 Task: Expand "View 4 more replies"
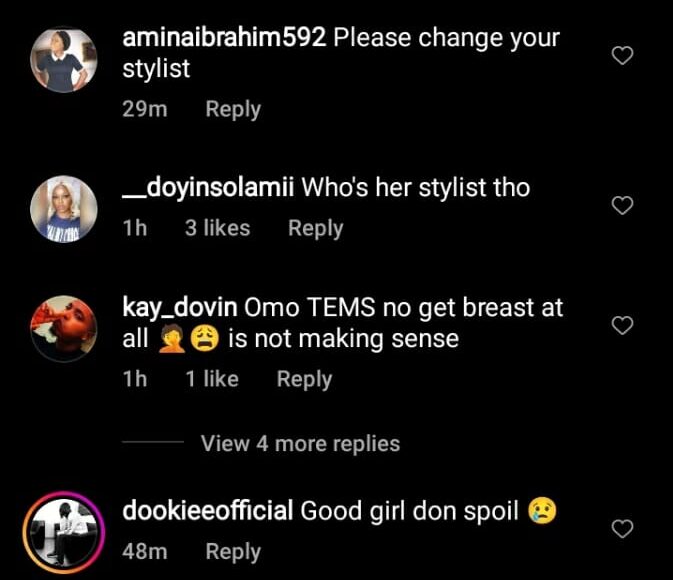coord(300,443)
